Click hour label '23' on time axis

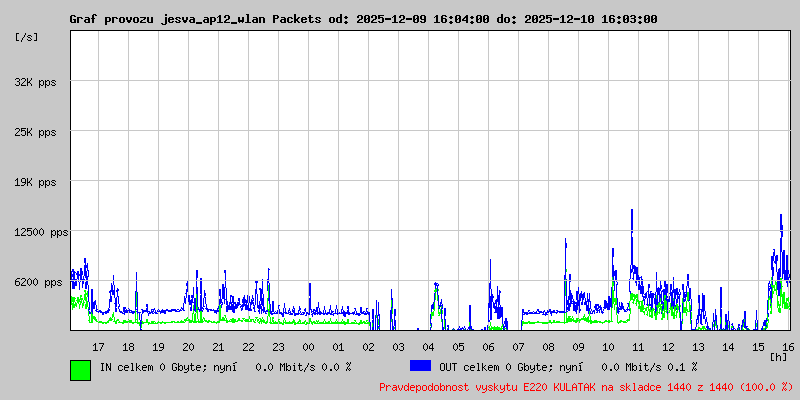click(x=279, y=347)
